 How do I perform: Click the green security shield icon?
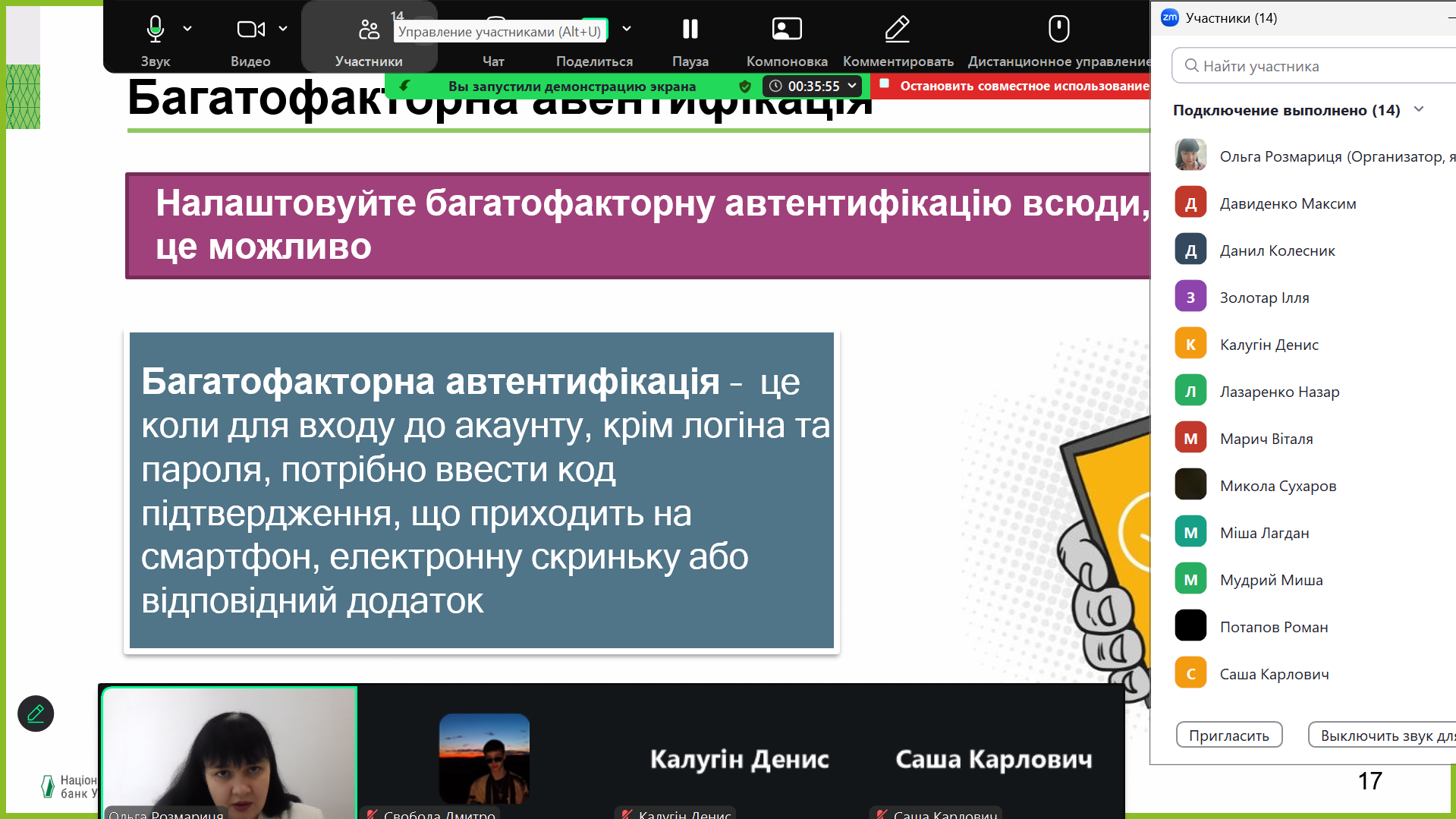(745, 87)
